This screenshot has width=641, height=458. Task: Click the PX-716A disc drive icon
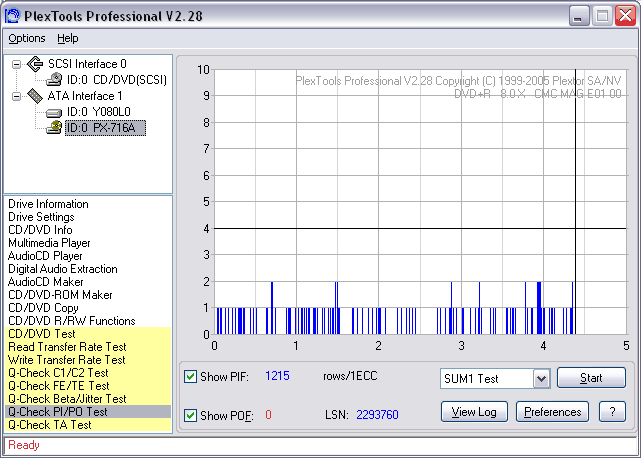(x=54, y=128)
